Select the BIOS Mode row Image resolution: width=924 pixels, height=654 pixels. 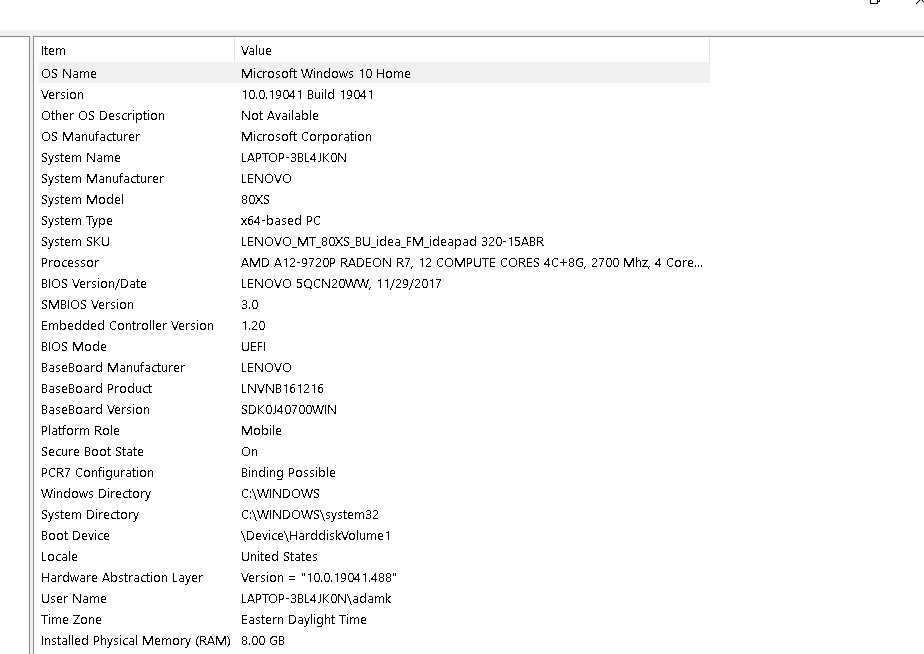click(x=374, y=347)
